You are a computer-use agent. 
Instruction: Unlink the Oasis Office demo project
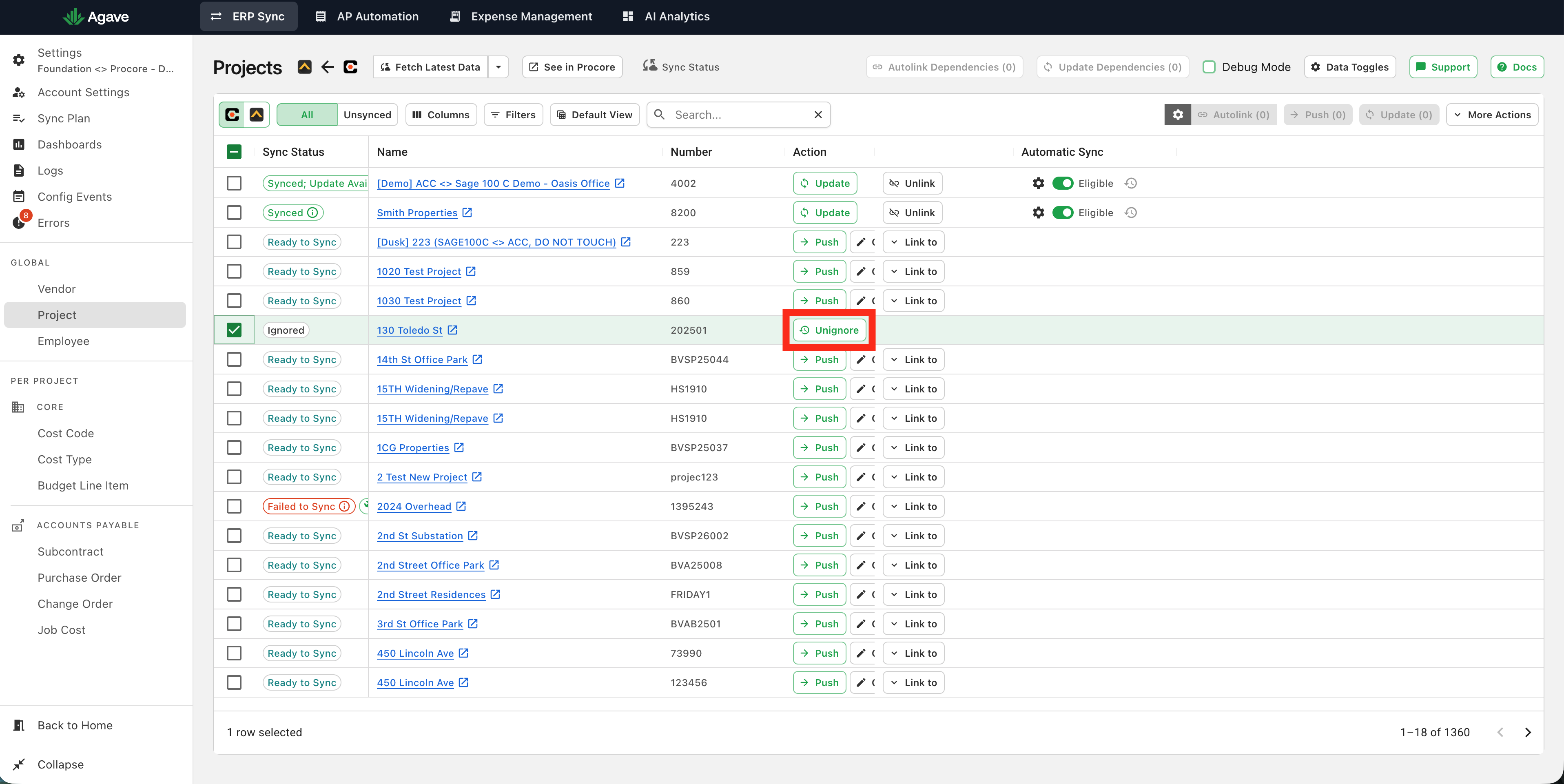click(912, 184)
